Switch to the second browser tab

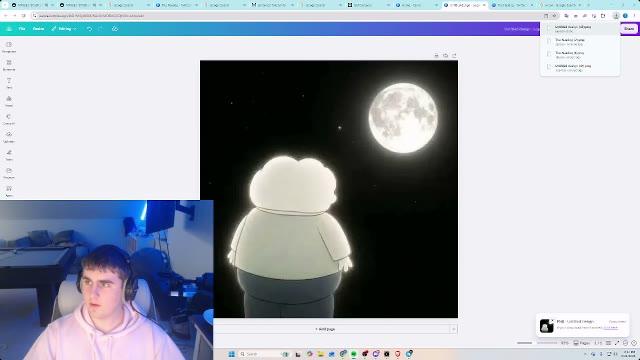(x=80, y=5)
